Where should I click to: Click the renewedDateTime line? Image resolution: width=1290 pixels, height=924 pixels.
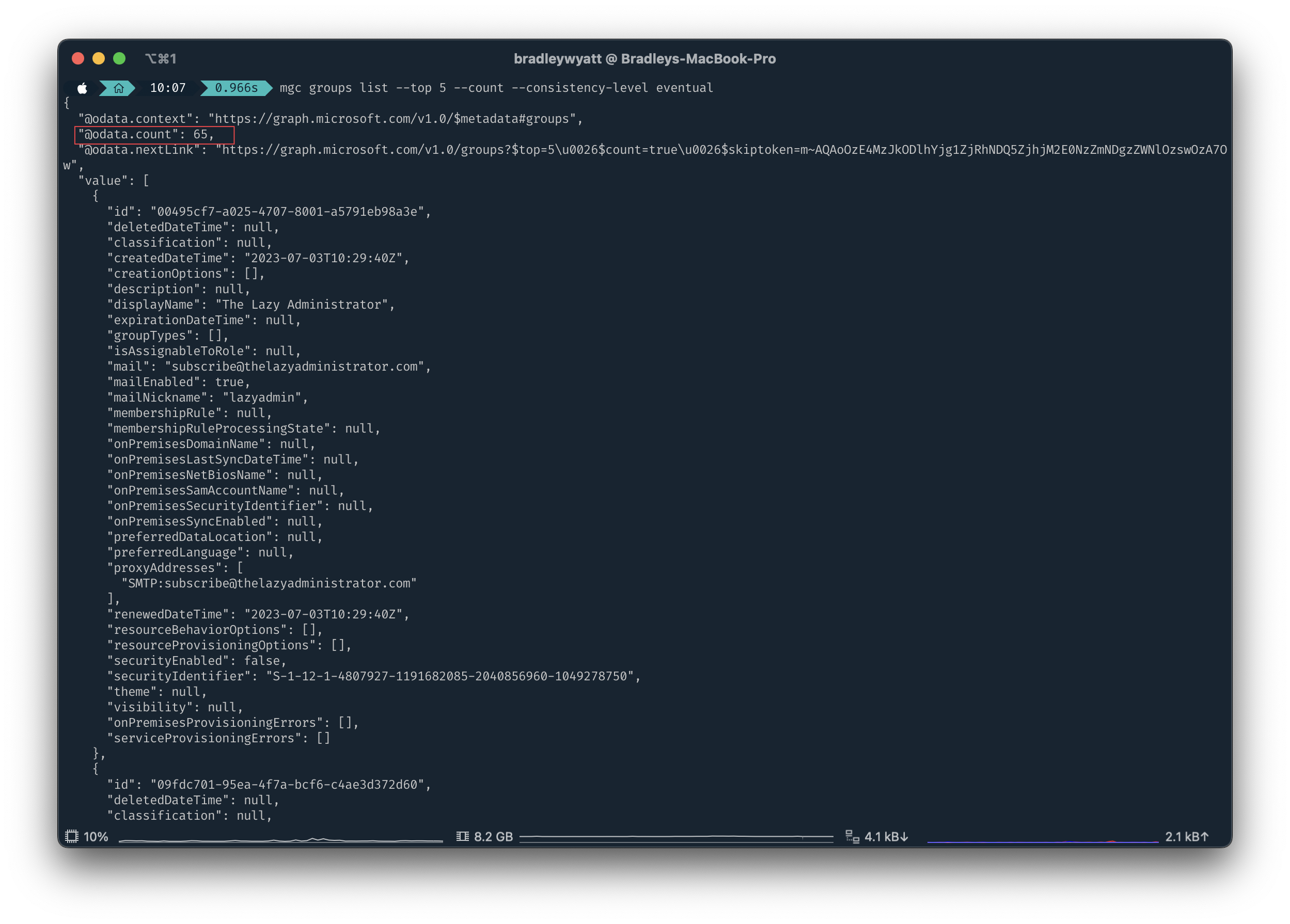(x=258, y=614)
